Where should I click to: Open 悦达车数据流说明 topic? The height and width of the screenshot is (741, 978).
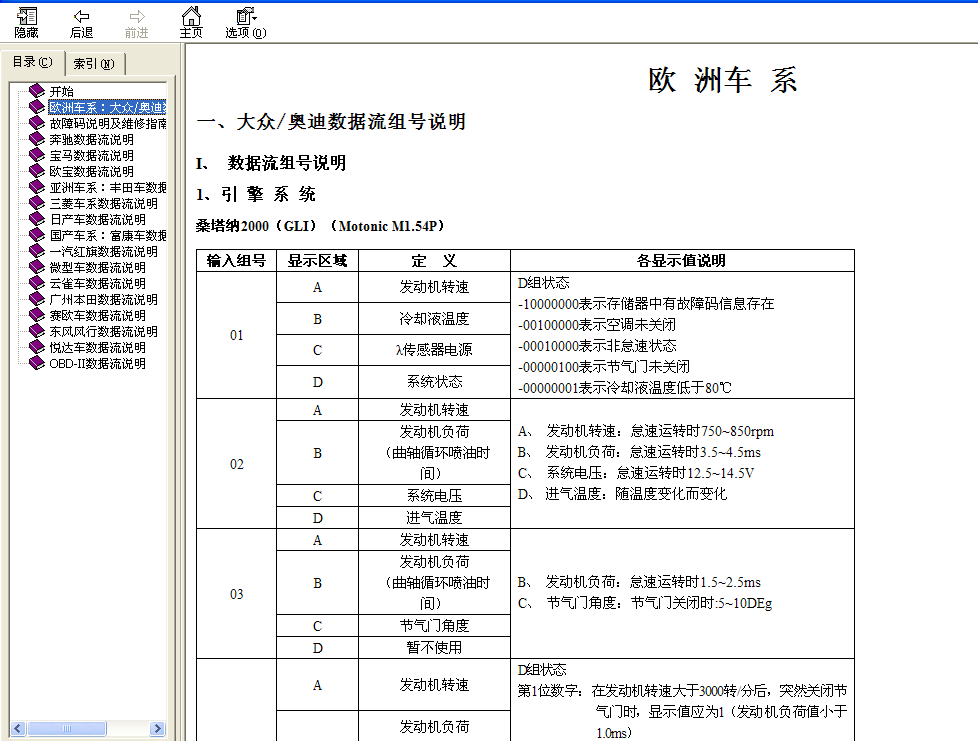click(98, 347)
